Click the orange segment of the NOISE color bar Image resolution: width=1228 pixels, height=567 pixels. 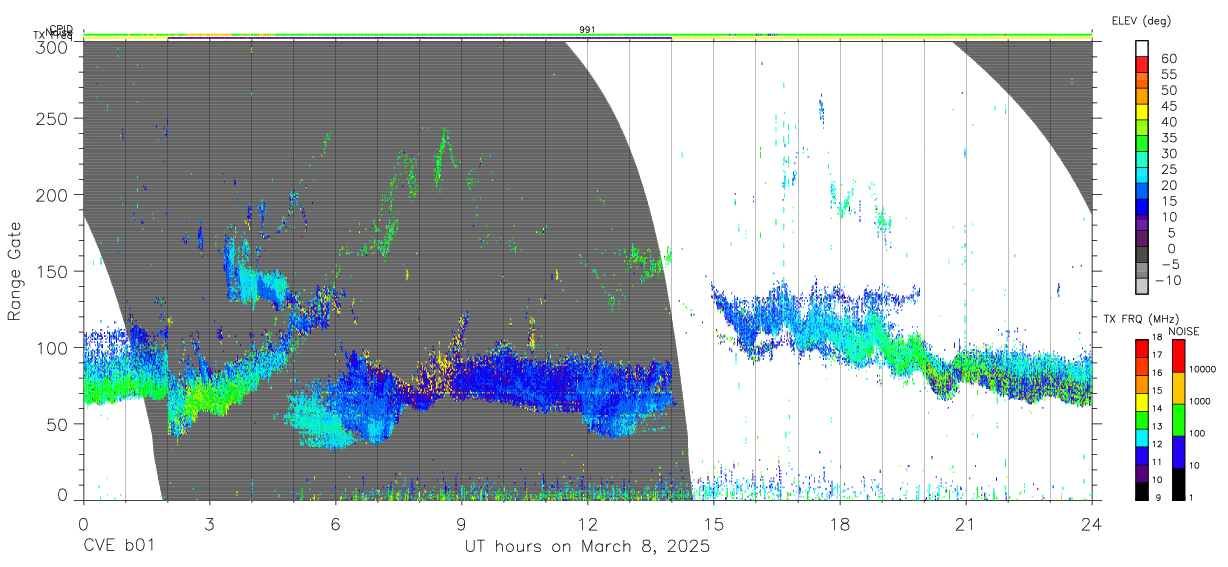click(x=1179, y=388)
